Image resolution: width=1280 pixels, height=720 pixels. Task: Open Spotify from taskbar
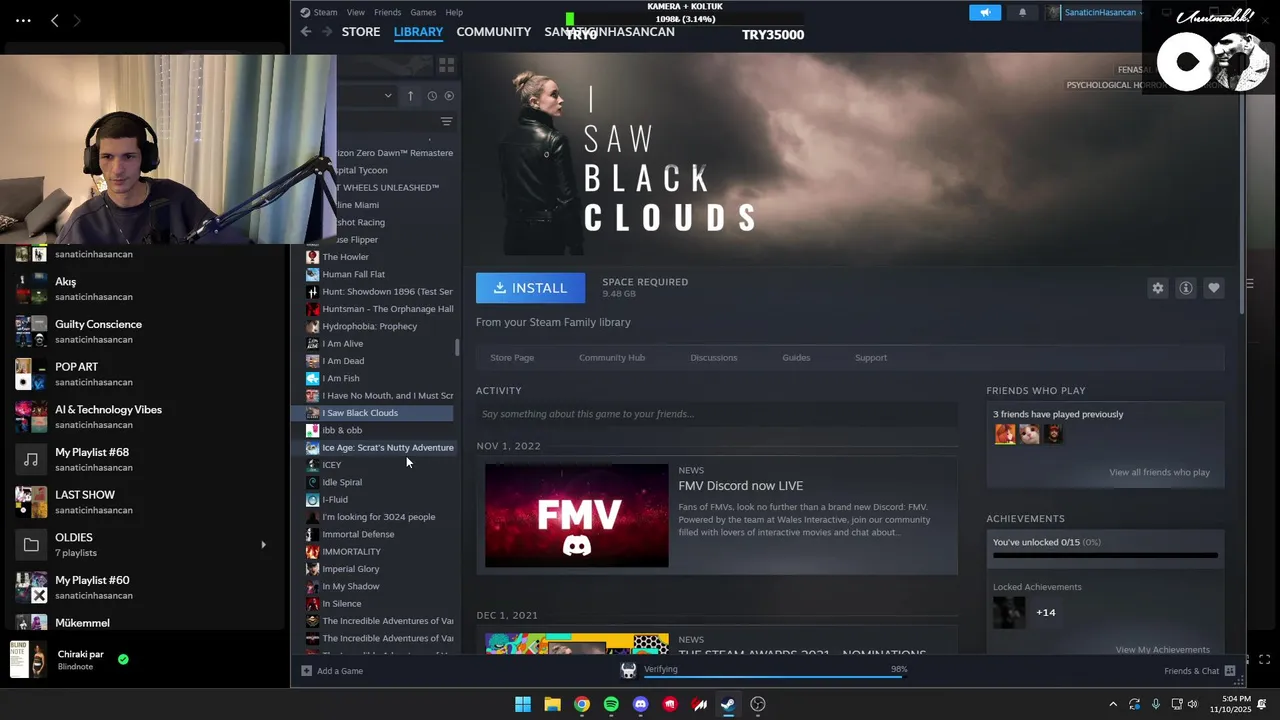611,704
